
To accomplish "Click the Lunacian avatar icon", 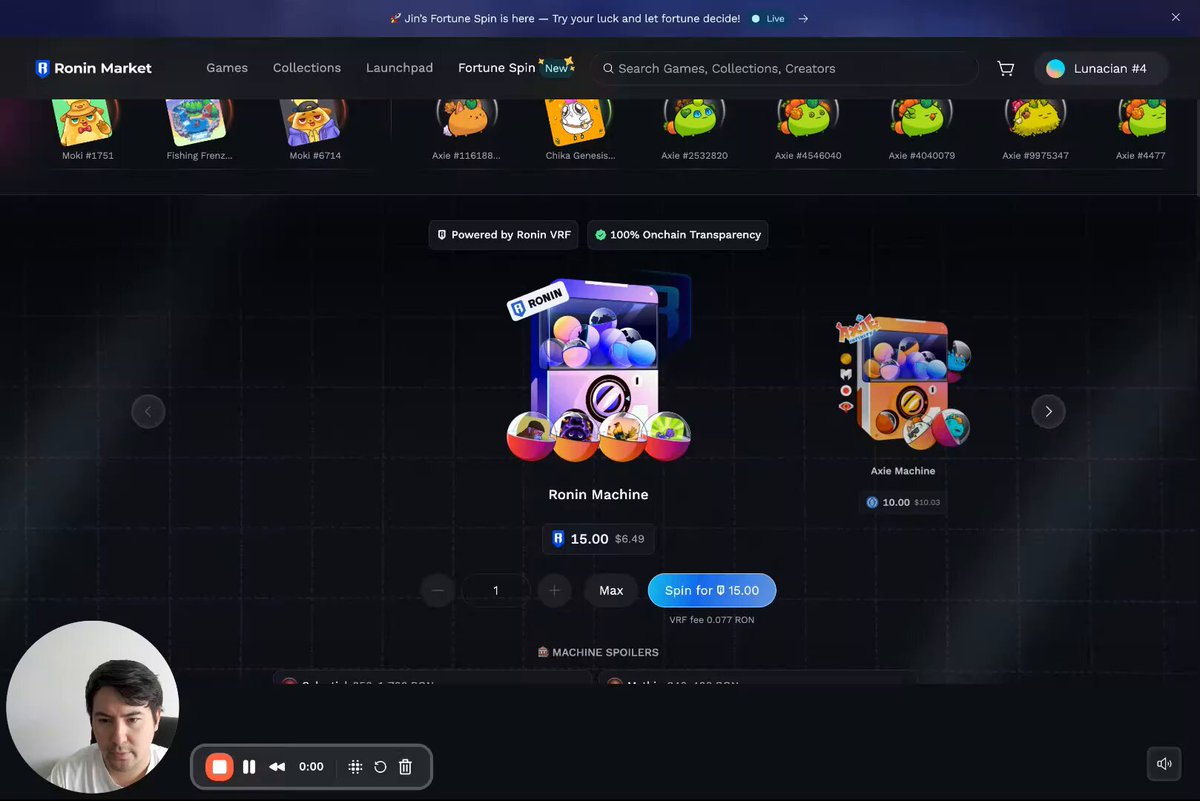I will pyautogui.click(x=1055, y=68).
